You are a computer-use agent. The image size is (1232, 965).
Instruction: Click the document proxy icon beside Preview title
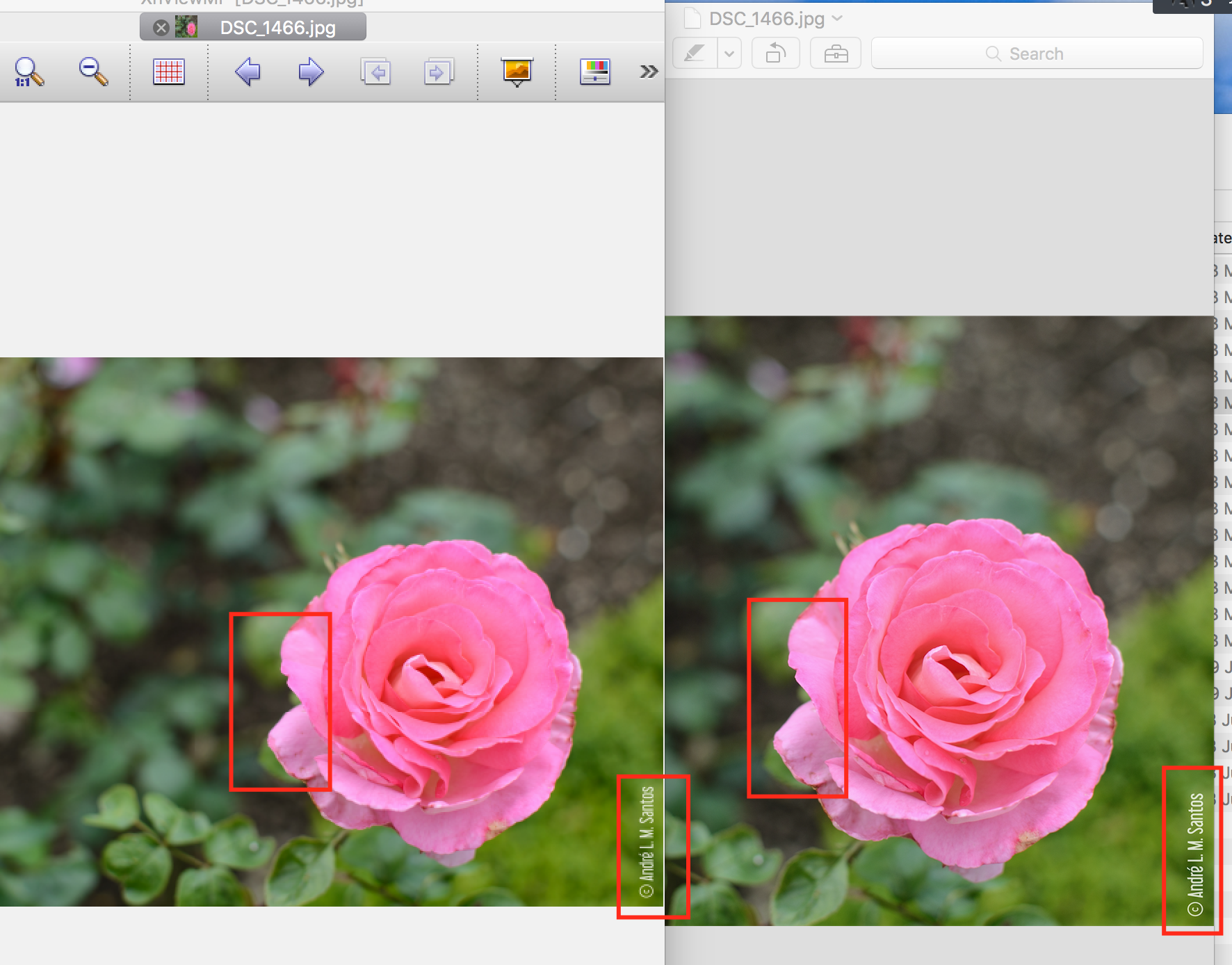692,19
